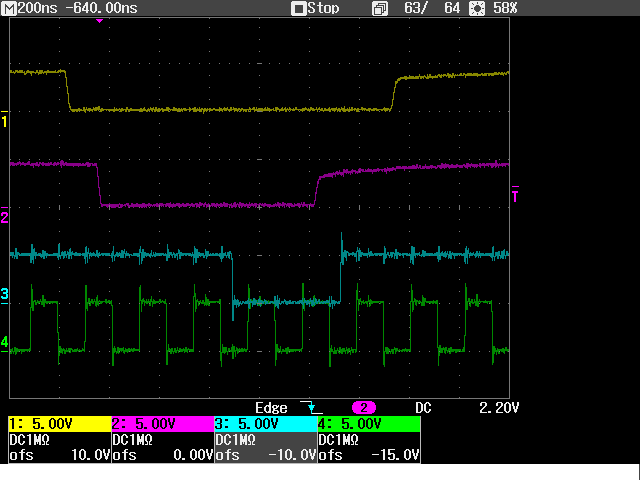Select the green channel 4 ground marker

(x=5, y=343)
